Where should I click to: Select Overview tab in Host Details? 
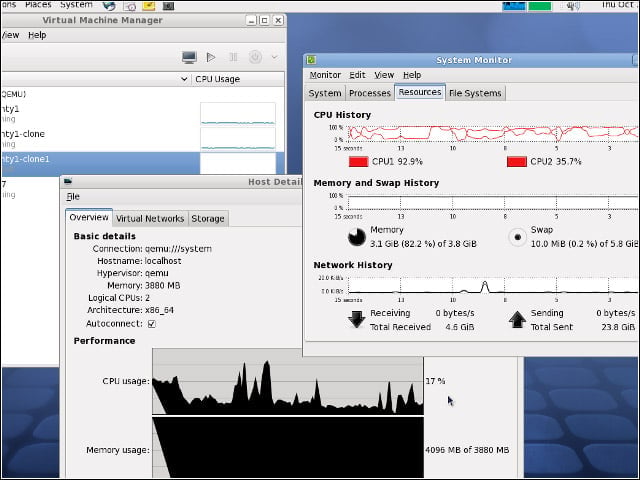(89, 218)
